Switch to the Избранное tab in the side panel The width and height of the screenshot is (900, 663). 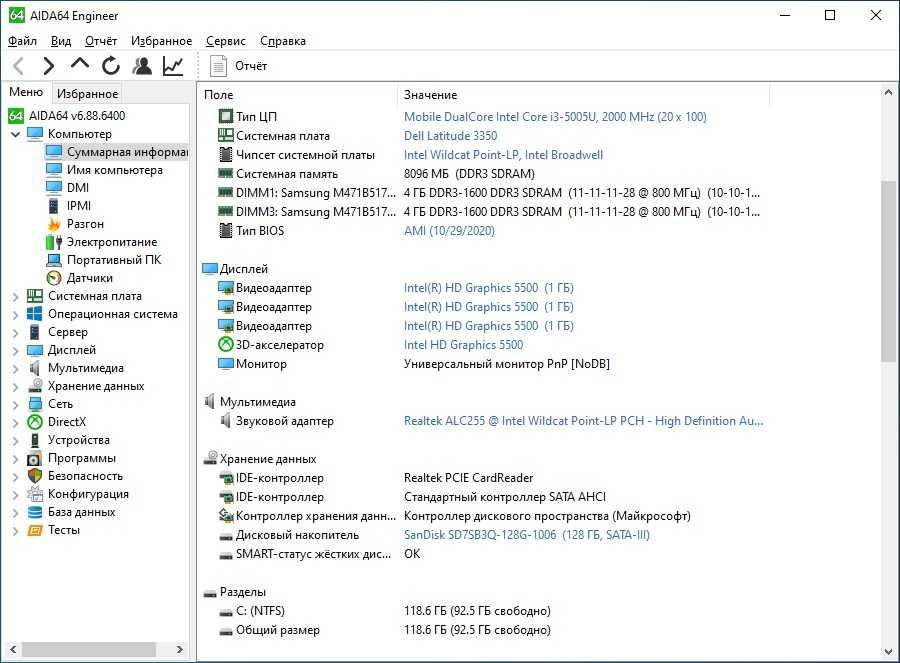(87, 94)
